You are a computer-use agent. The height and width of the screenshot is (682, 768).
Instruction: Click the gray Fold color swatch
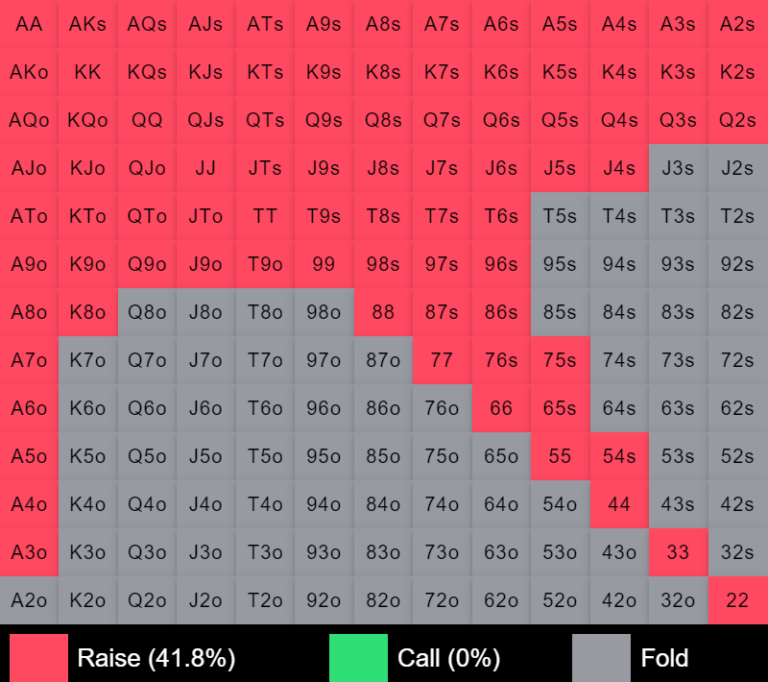tap(601, 657)
